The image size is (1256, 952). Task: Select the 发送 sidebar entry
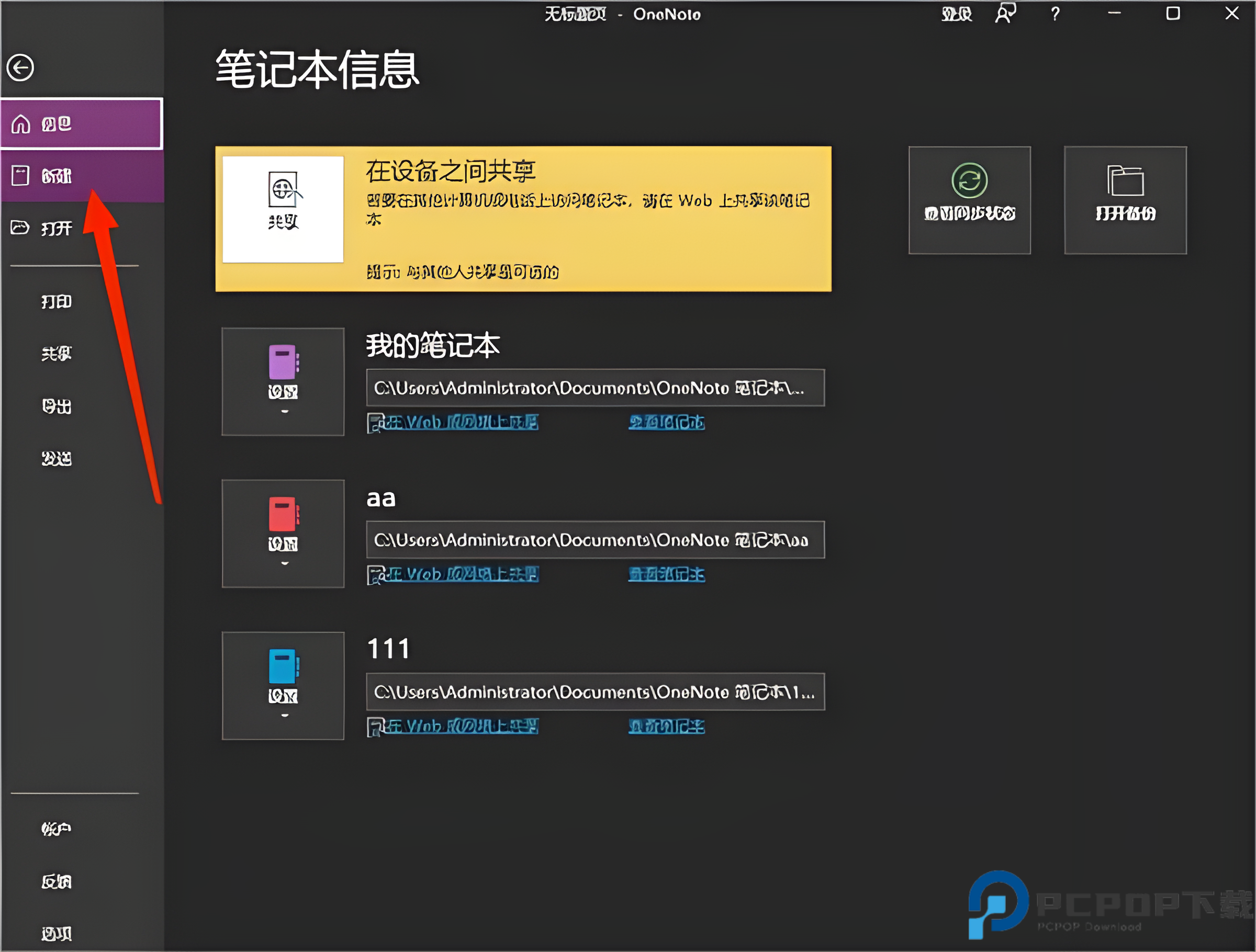56,459
